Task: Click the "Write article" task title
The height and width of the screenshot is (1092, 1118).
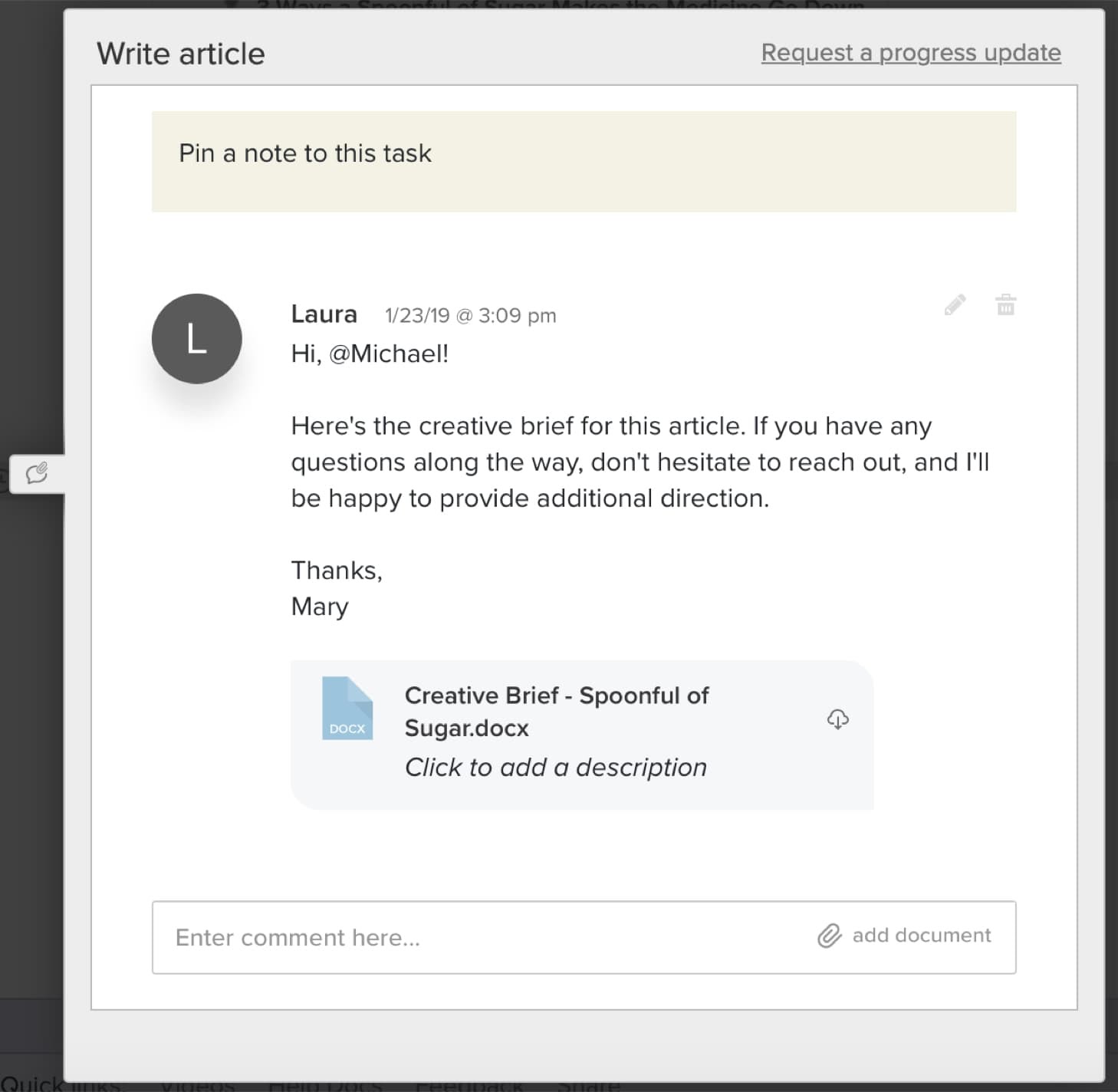Action: coord(181,54)
